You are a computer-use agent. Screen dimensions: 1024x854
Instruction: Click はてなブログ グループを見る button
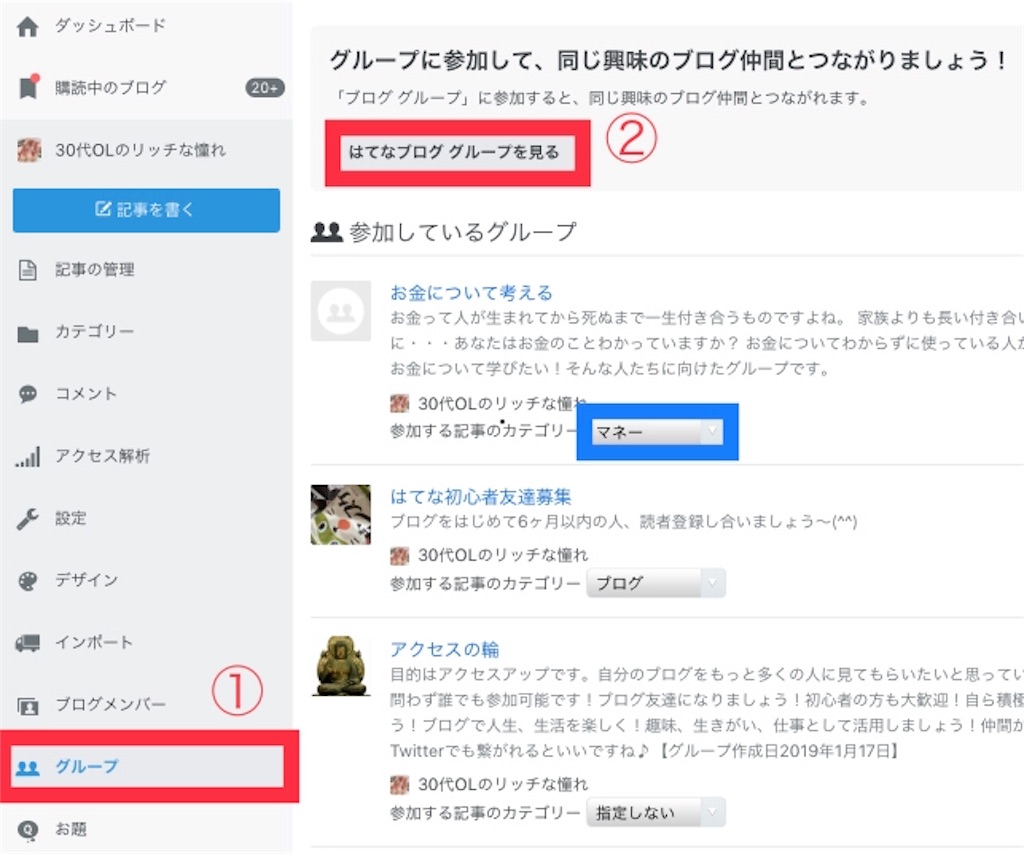(457, 153)
